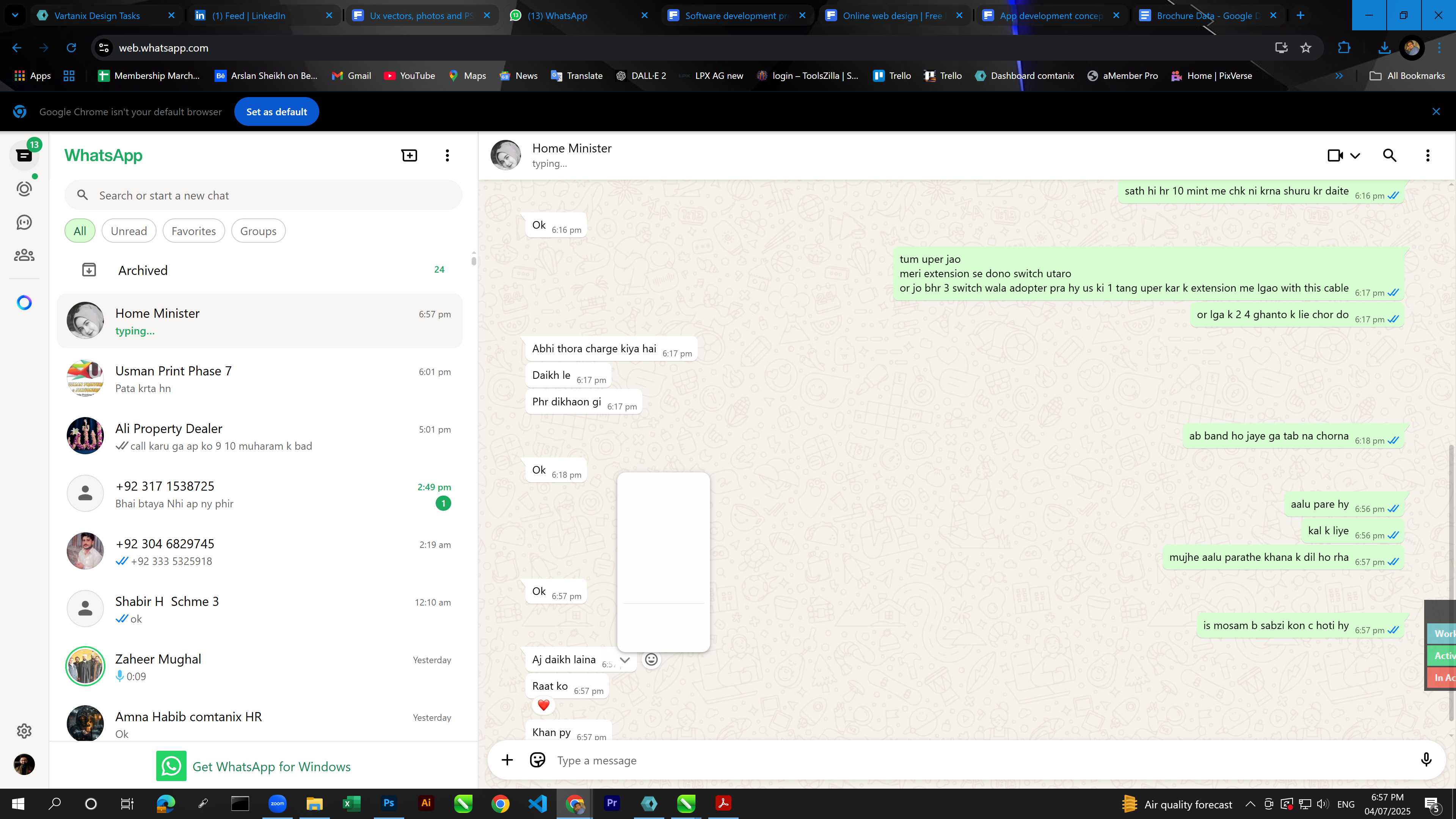
Task: Open volume control in system tray
Action: tap(1322, 804)
